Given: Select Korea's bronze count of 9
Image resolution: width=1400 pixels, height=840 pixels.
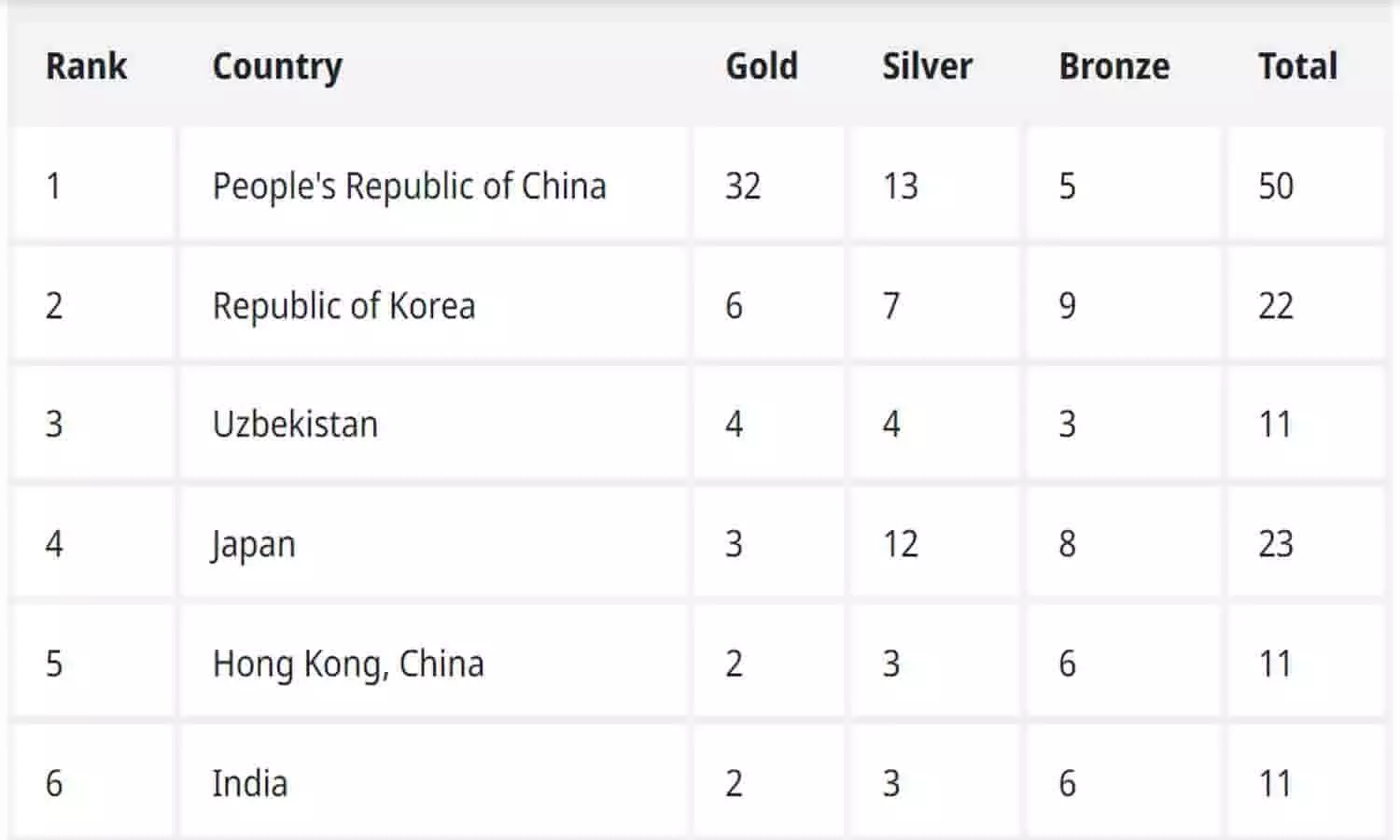Looking at the screenshot, I should 1067,305.
